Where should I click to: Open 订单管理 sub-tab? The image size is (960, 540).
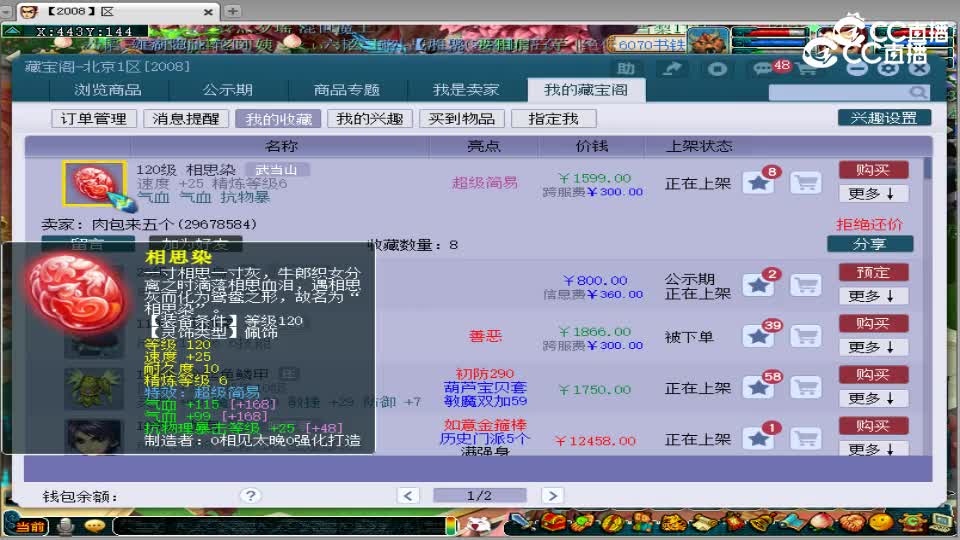pyautogui.click(x=94, y=119)
